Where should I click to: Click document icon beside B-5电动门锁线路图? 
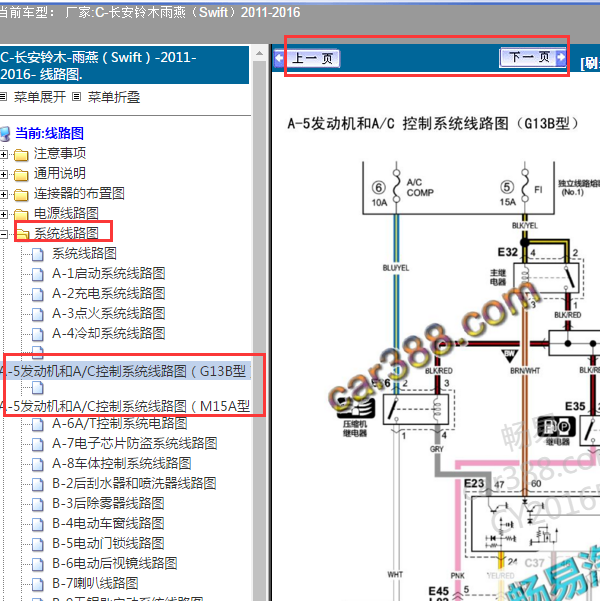38,544
